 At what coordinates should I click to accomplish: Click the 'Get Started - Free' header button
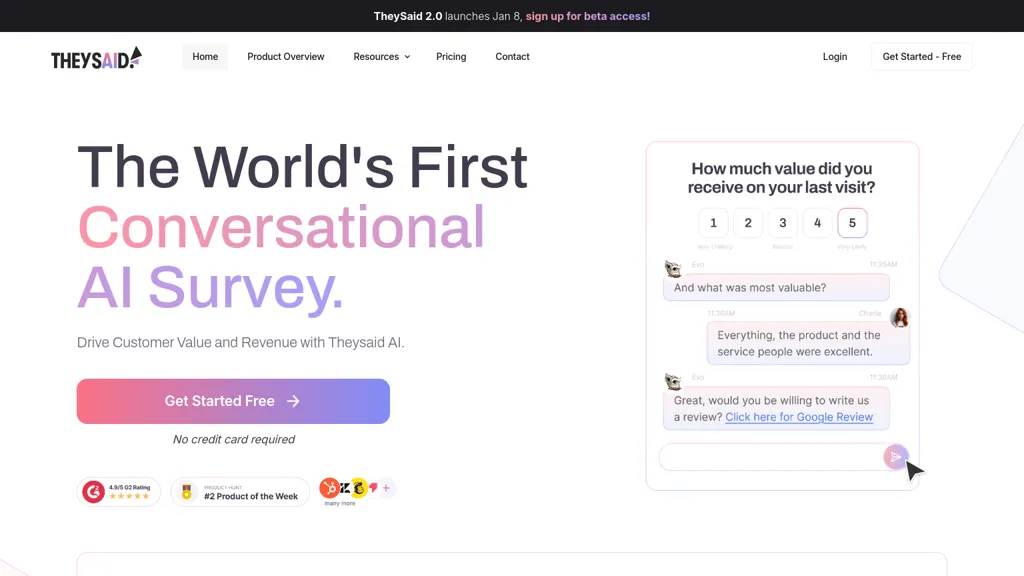click(x=921, y=57)
